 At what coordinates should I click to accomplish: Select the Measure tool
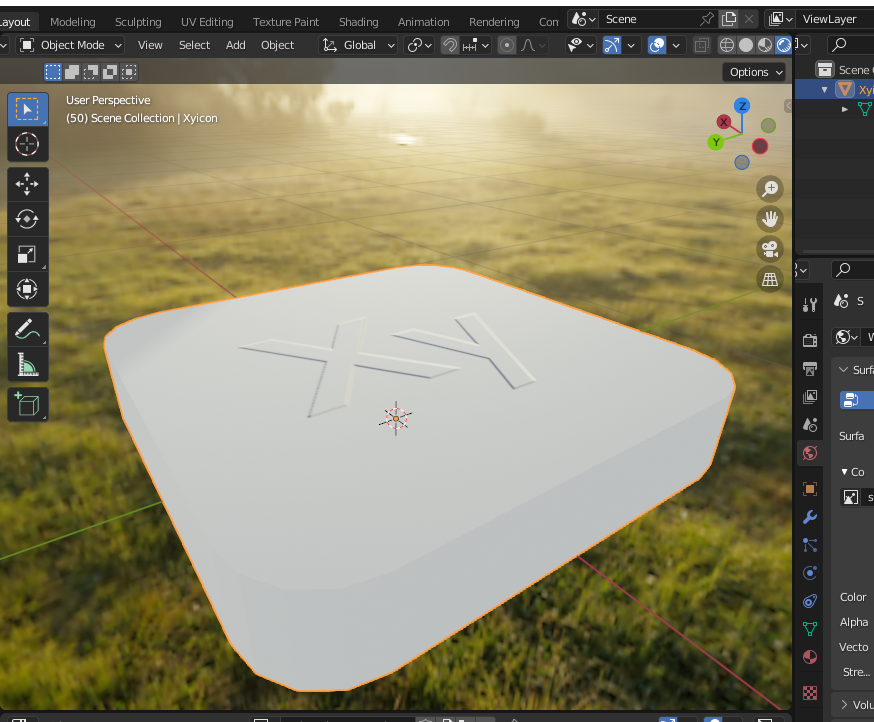click(28, 364)
